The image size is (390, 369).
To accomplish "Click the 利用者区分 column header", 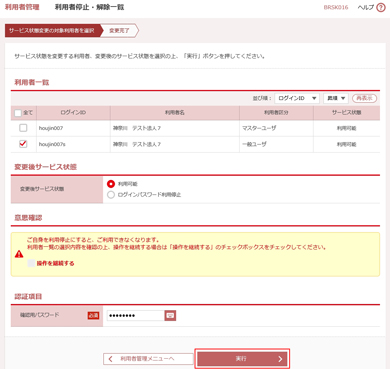I will tap(276, 113).
